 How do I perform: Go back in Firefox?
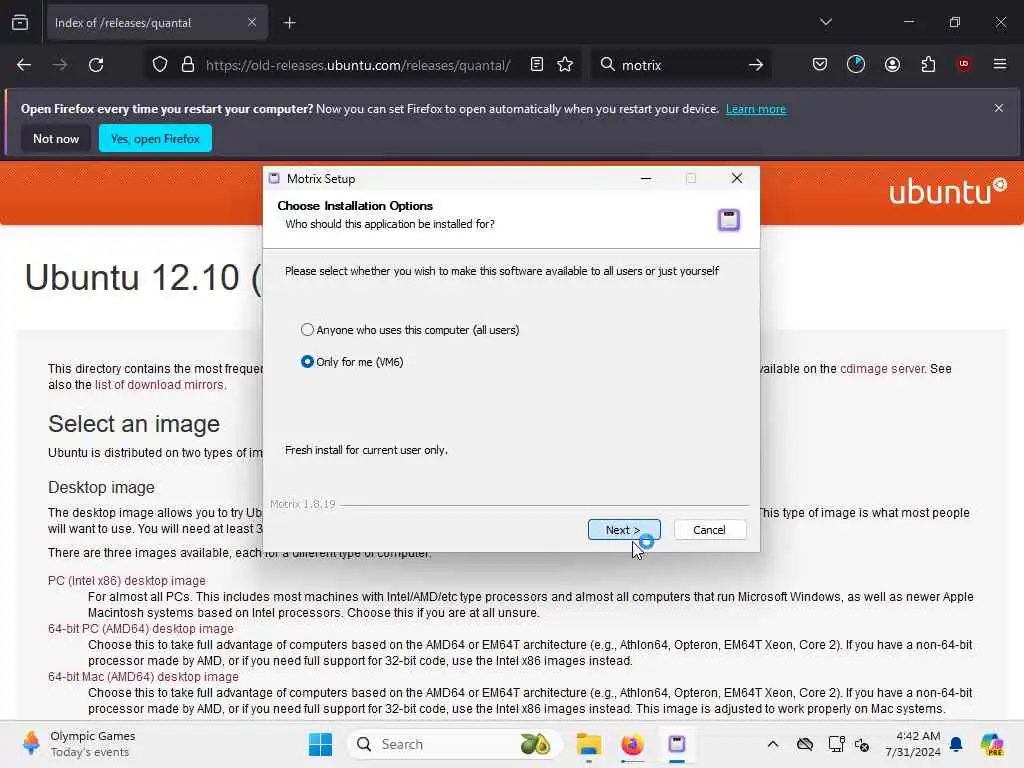click(24, 65)
